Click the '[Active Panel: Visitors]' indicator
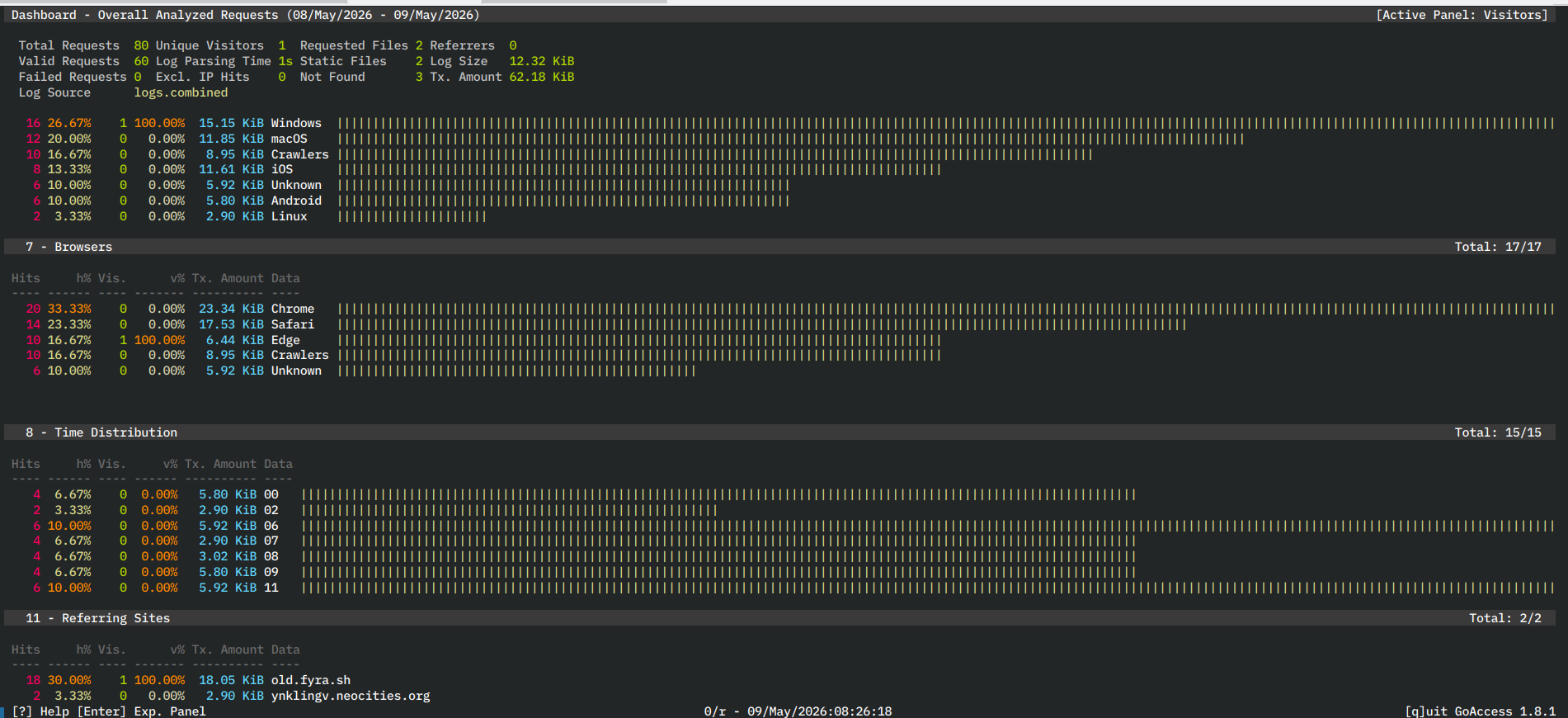This screenshot has width=1568, height=718. tap(1462, 15)
